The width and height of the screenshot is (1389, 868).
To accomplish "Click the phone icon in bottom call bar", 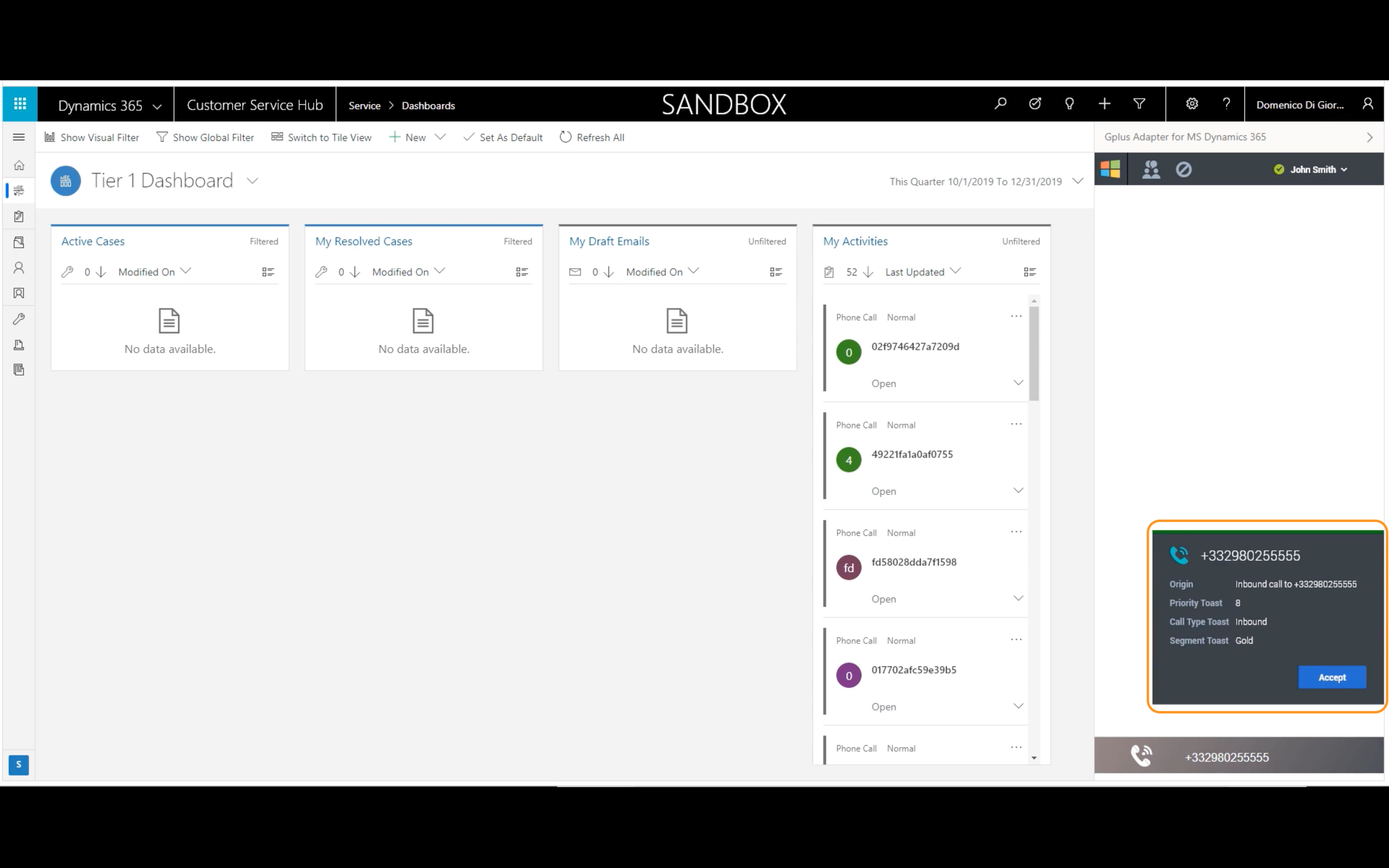I will (1141, 756).
